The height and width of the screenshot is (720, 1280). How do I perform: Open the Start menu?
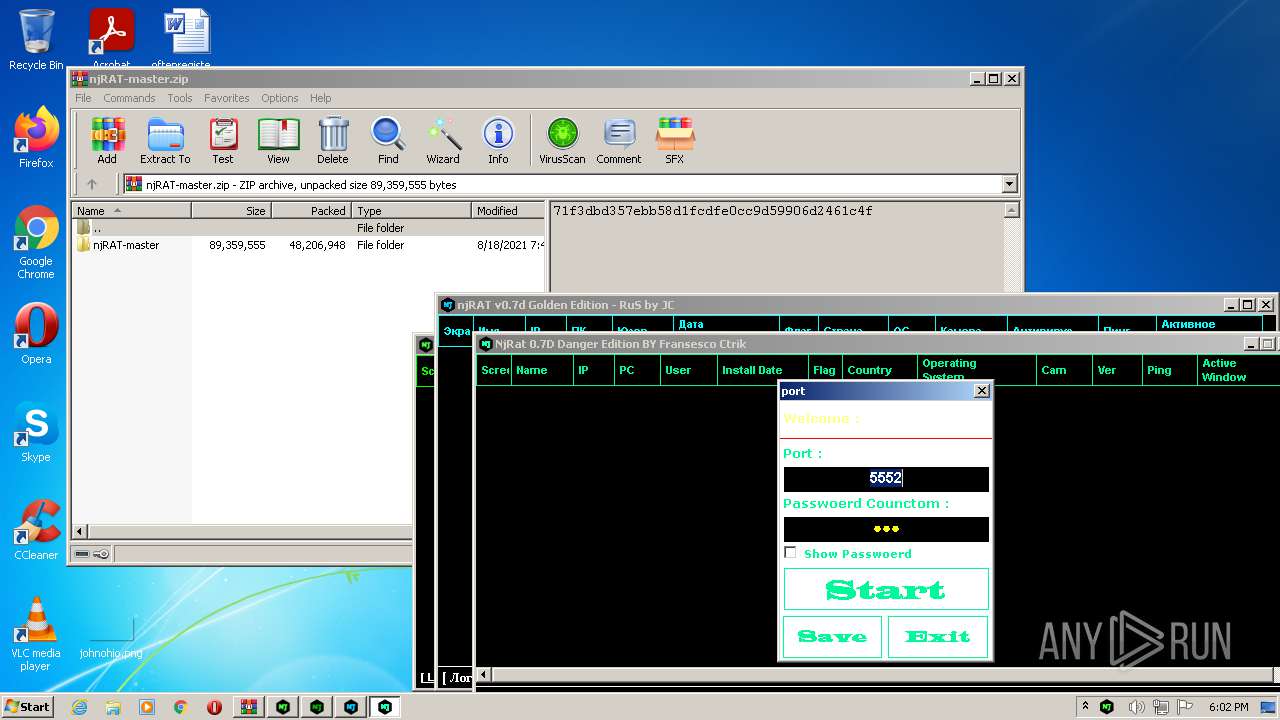tap(28, 707)
